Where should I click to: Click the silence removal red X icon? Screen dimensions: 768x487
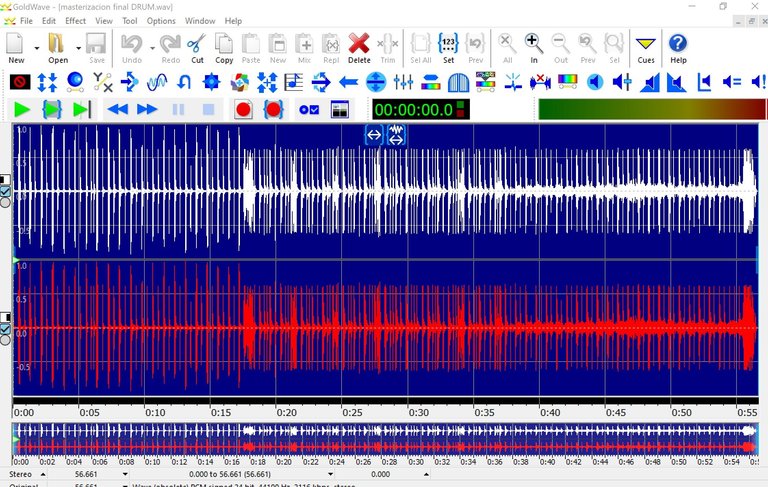click(x=540, y=82)
